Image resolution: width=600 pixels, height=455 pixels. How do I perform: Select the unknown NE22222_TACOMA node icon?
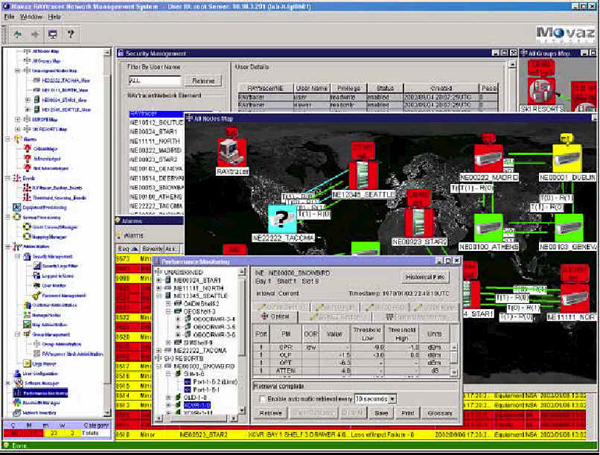282,219
